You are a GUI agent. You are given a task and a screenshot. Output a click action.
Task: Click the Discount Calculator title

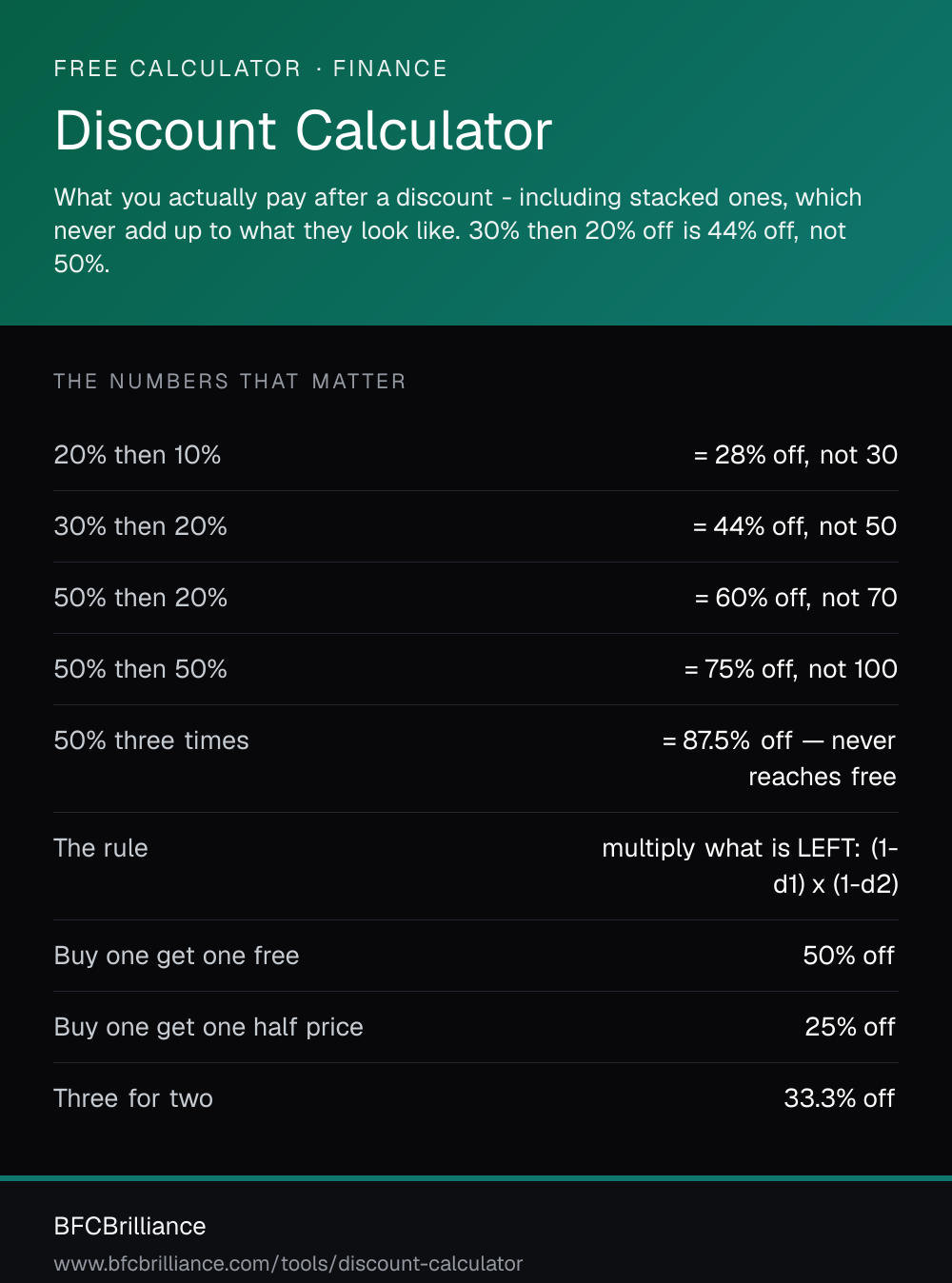(x=303, y=130)
